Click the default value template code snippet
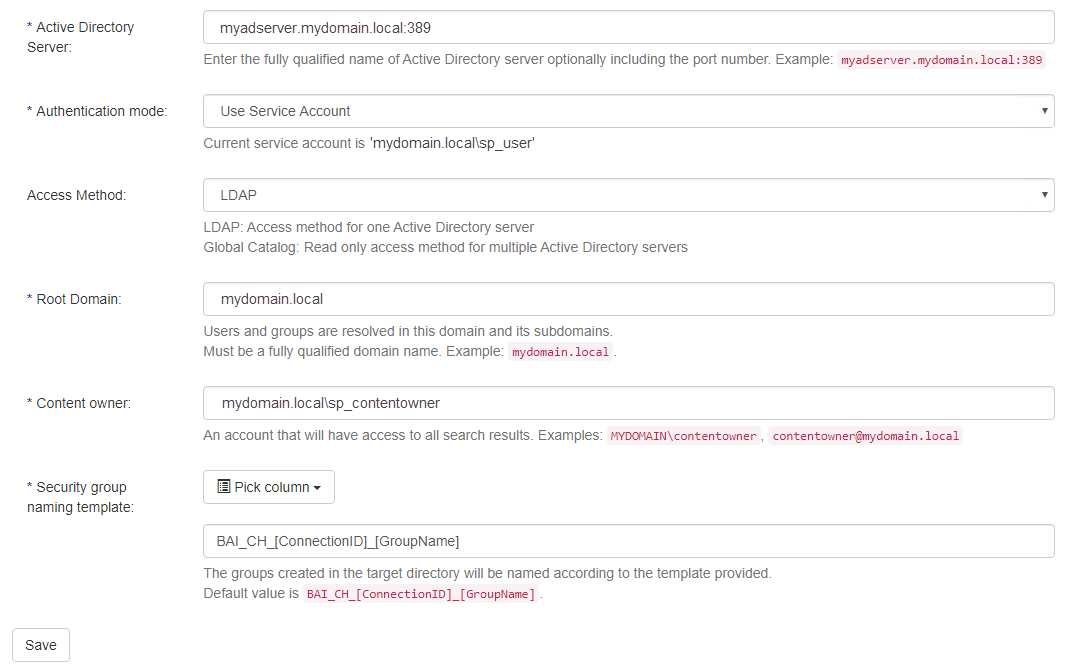The height and width of the screenshot is (671, 1065). coord(420,594)
